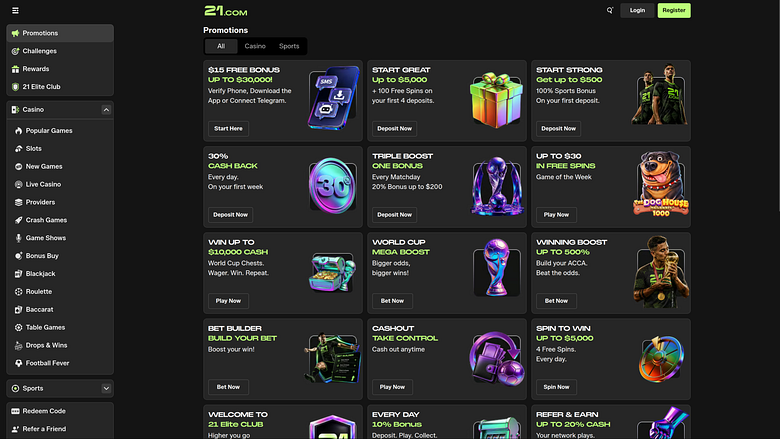
Task: Click Deposit Now on 30% Cash Back
Action: coord(230,215)
